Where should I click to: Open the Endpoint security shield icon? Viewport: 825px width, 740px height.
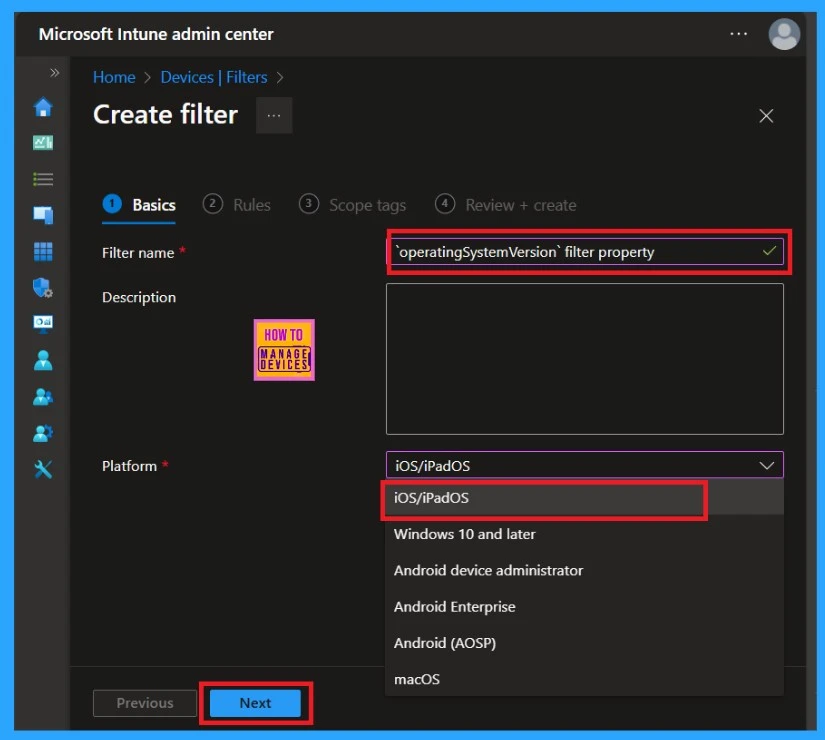pos(43,288)
